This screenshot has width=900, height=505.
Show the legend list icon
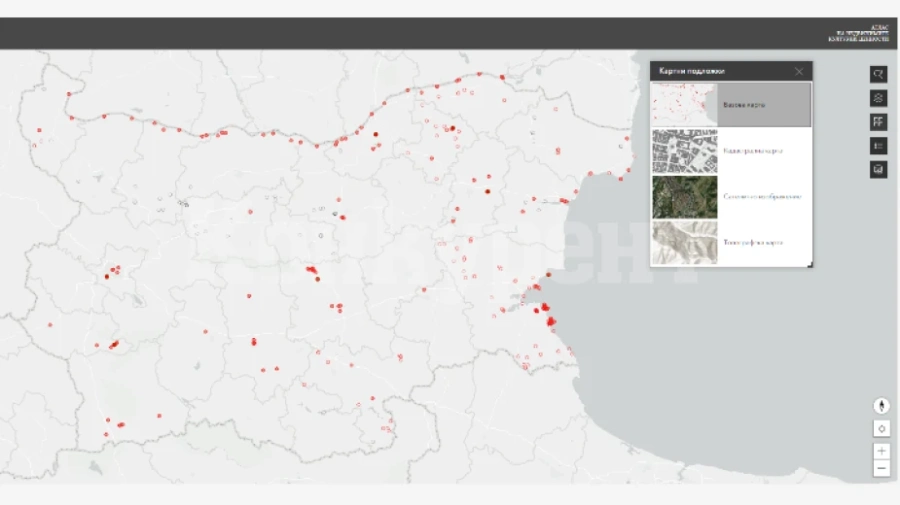tap(878, 146)
